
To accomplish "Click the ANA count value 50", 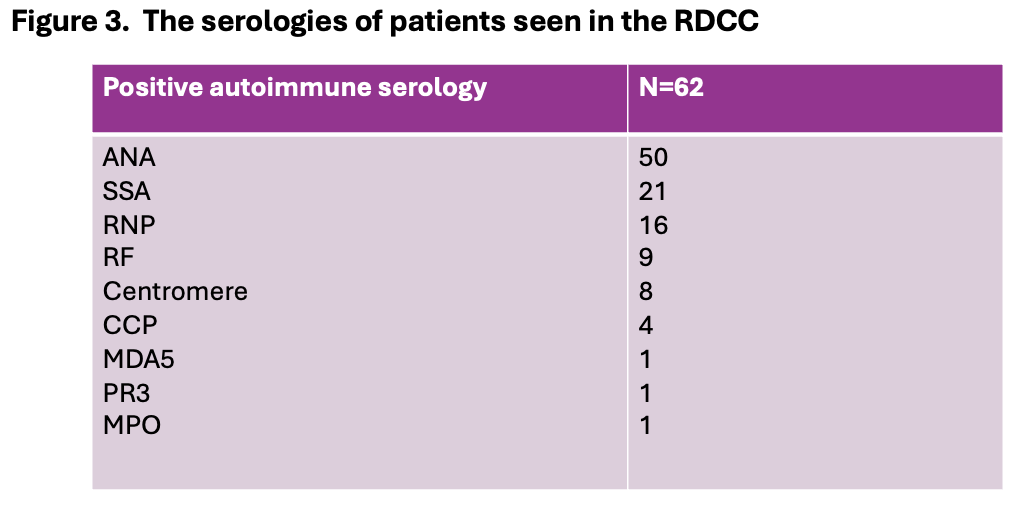I will (x=653, y=158).
